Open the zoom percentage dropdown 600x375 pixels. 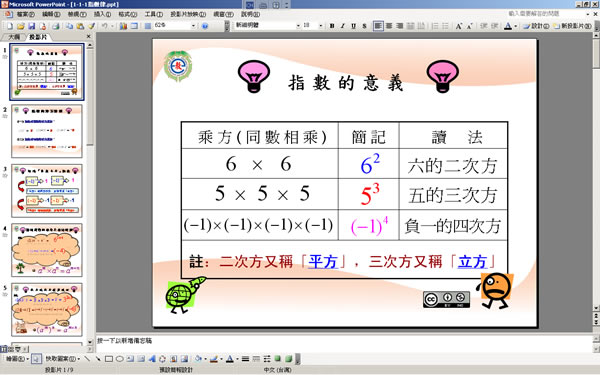click(193, 26)
